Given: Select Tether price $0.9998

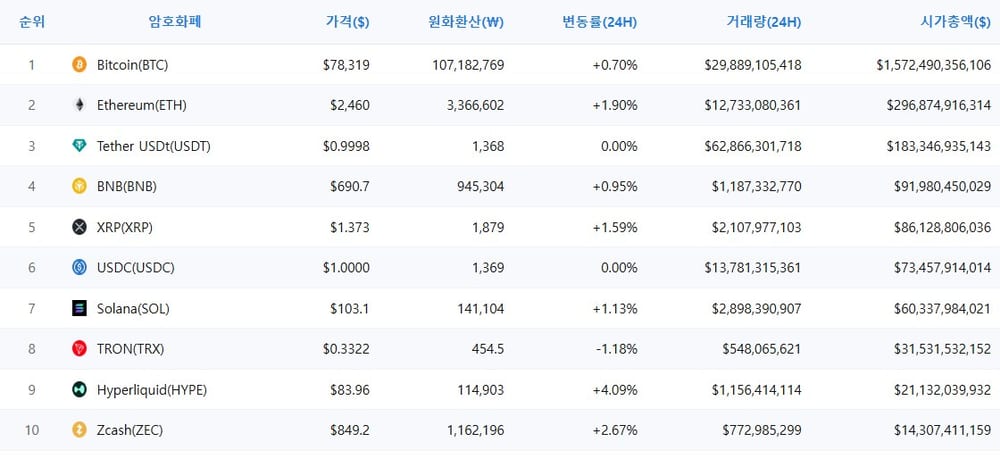Looking at the screenshot, I should (x=346, y=146).
